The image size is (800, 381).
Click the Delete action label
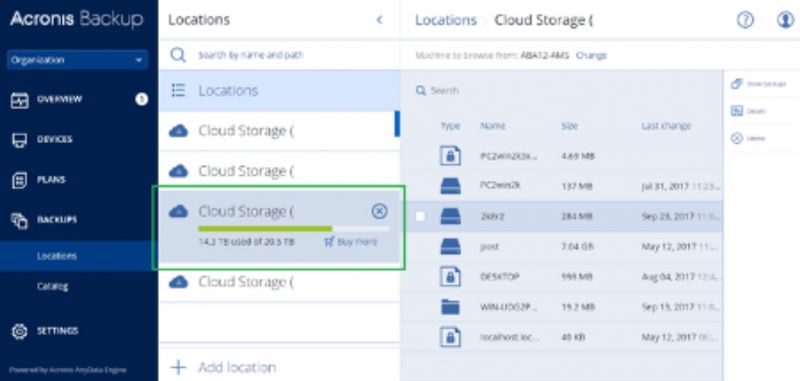756,139
